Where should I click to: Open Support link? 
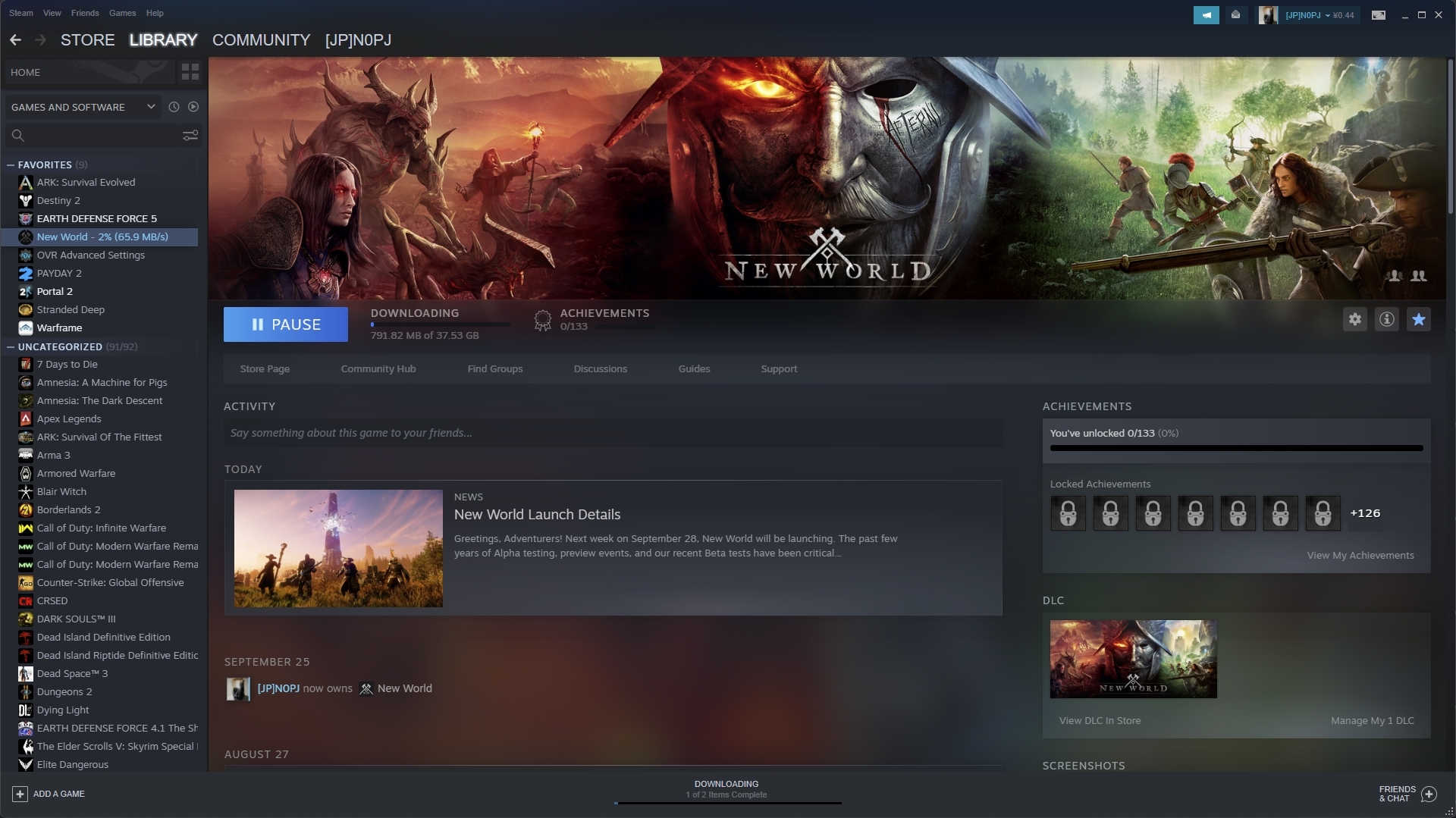point(779,369)
